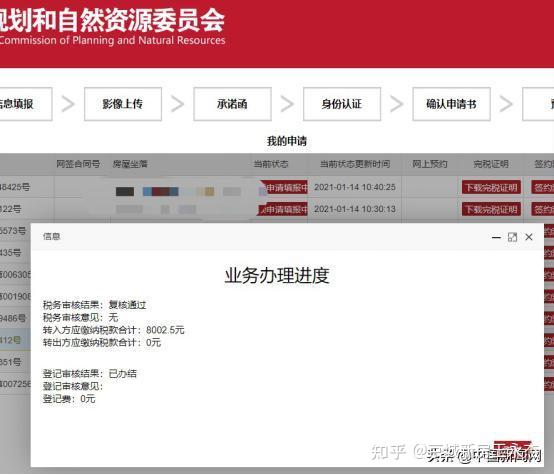Click the timestamp 2021-01-14 10:40:25
This screenshot has height=475, width=554.
click(355, 187)
